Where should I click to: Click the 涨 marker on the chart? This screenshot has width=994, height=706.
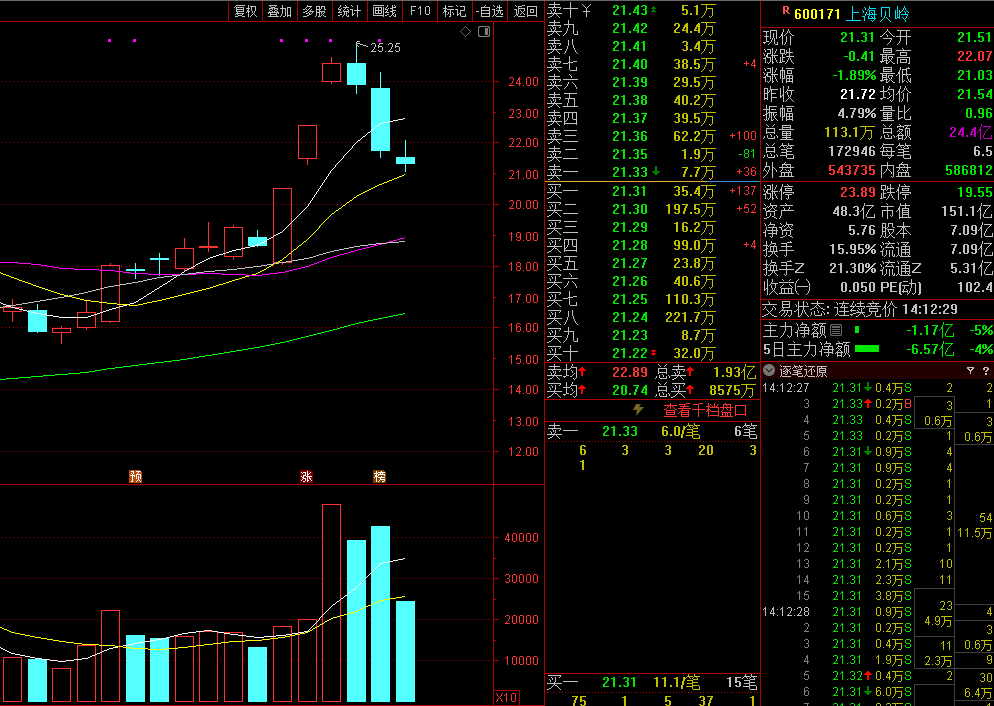coord(306,476)
